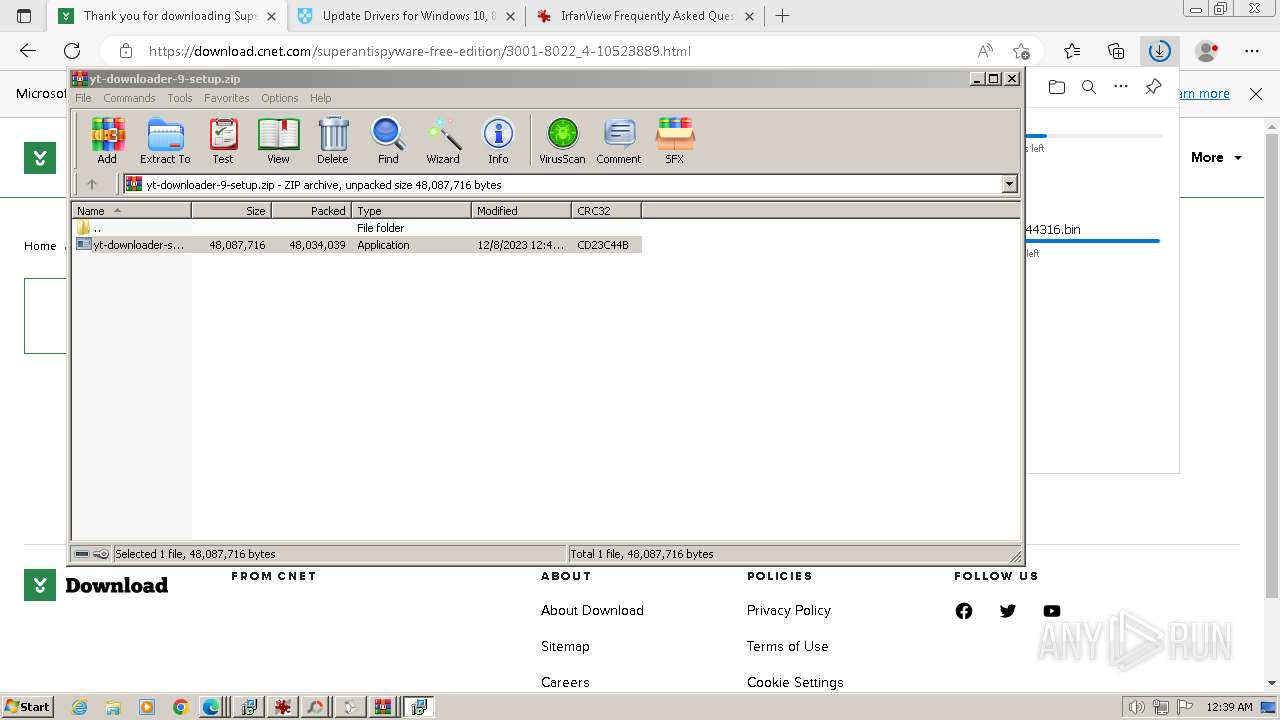
Task: Click the Comment toolbar icon
Action: 619,140
